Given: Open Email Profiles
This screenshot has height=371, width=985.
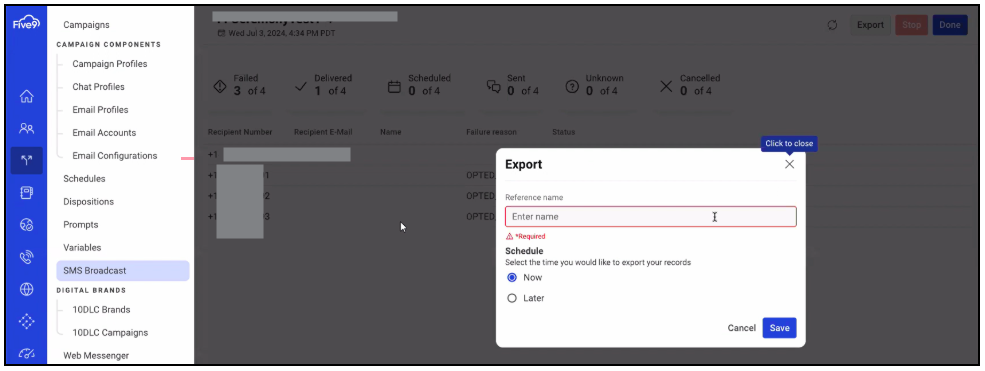Looking at the screenshot, I should 101,110.
